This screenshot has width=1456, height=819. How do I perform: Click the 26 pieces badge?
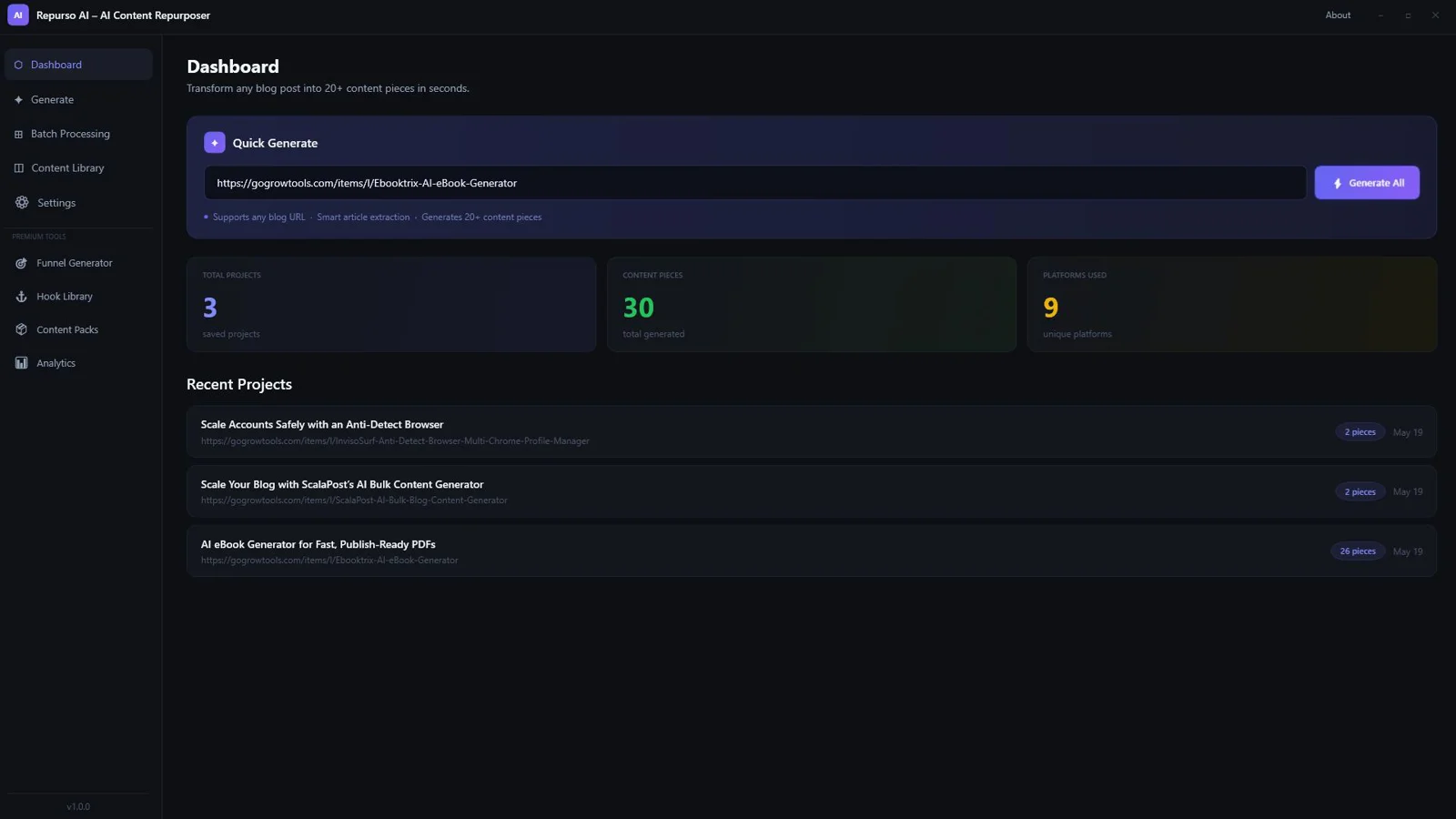[x=1358, y=551]
